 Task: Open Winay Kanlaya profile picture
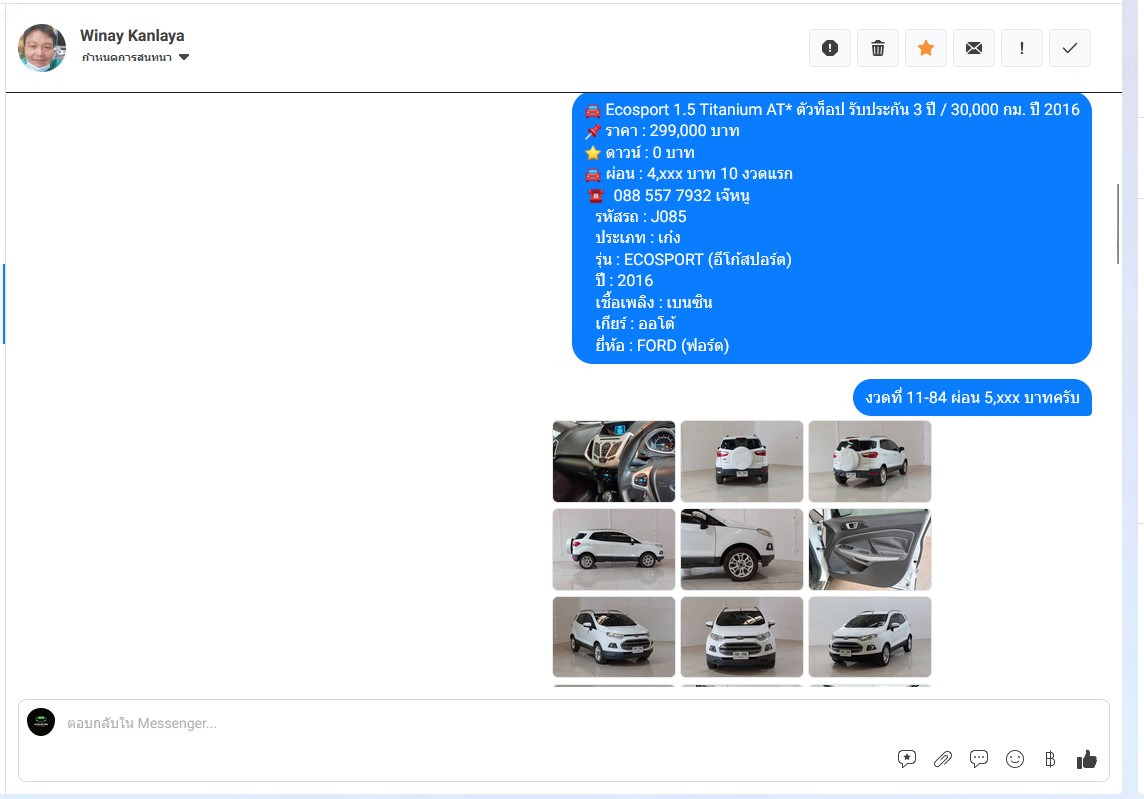[x=42, y=47]
